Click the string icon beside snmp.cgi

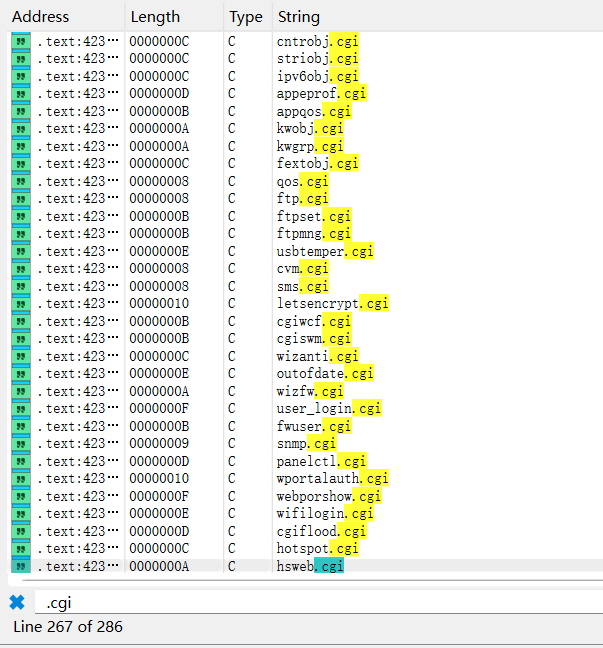[x=21, y=444]
